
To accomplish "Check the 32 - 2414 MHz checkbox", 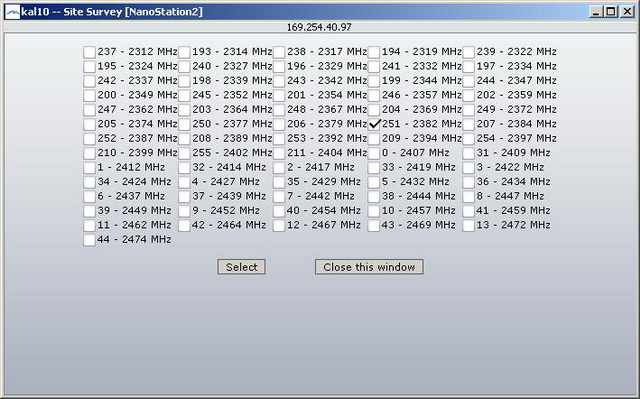I will pyautogui.click(x=184, y=168).
